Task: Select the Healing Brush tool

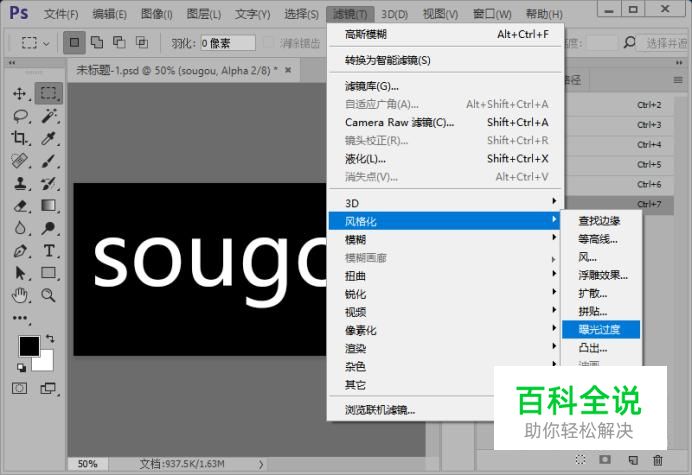Action: pos(19,161)
